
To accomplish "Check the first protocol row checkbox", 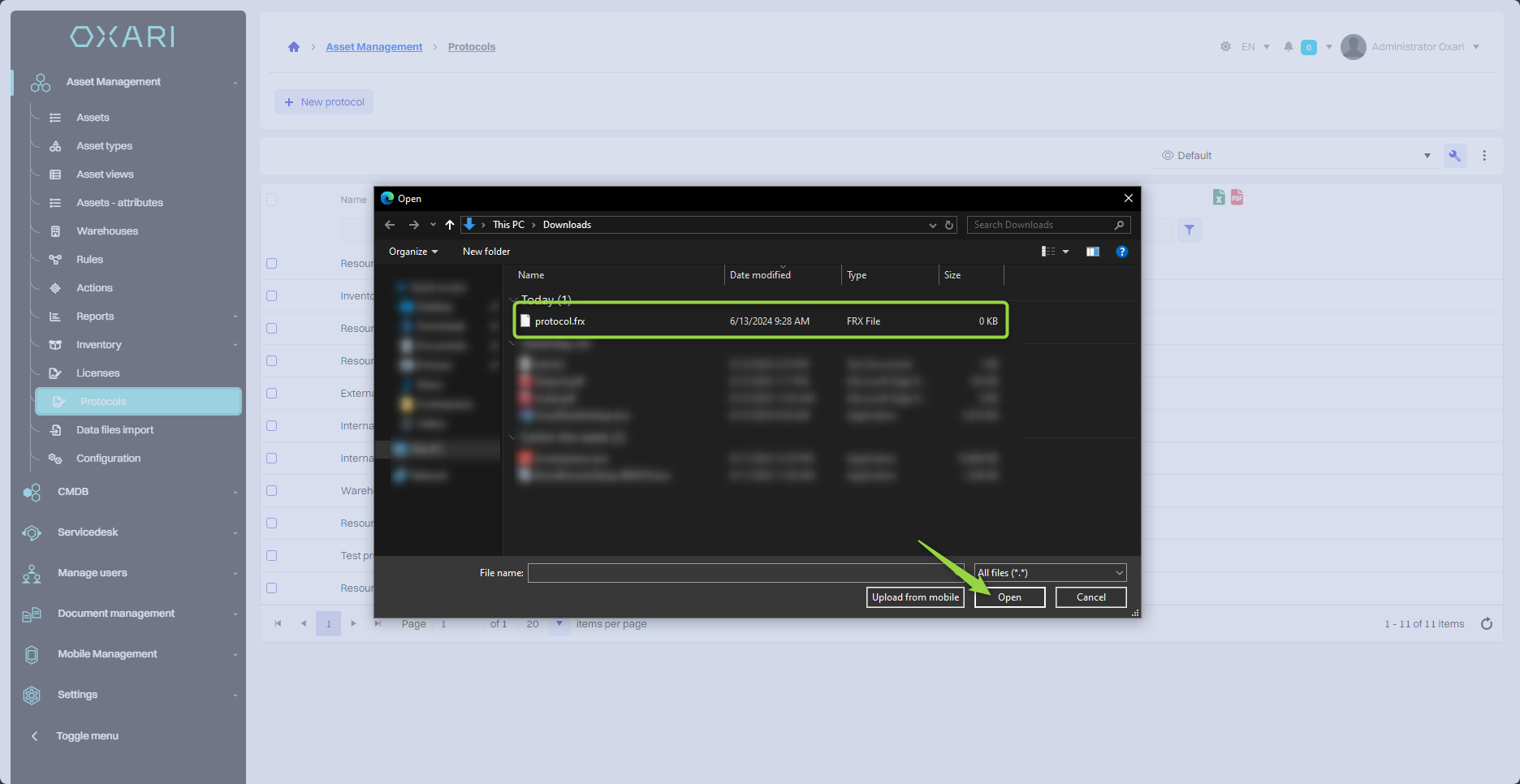I will tap(272, 264).
